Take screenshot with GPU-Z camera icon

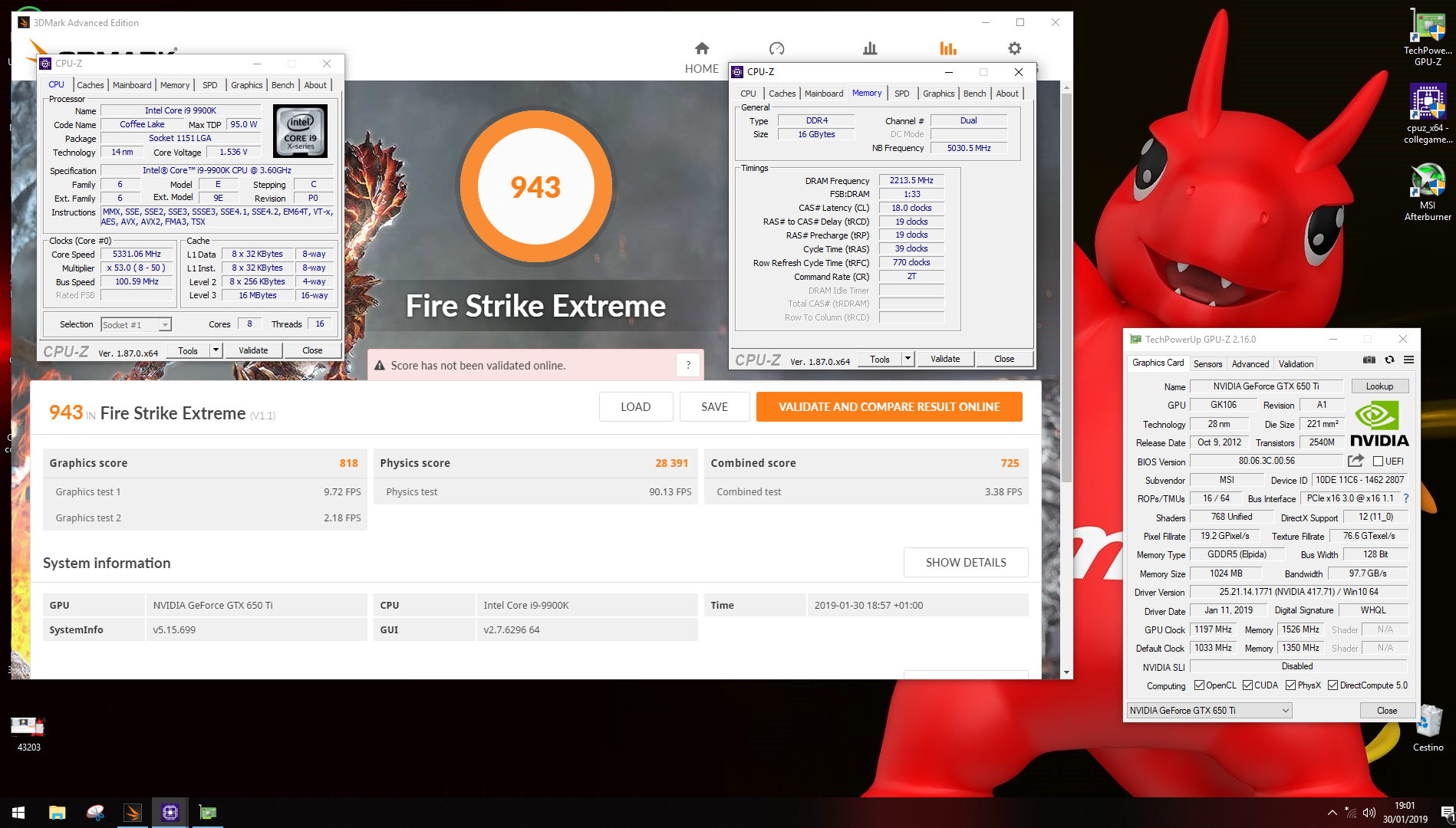point(1369,360)
